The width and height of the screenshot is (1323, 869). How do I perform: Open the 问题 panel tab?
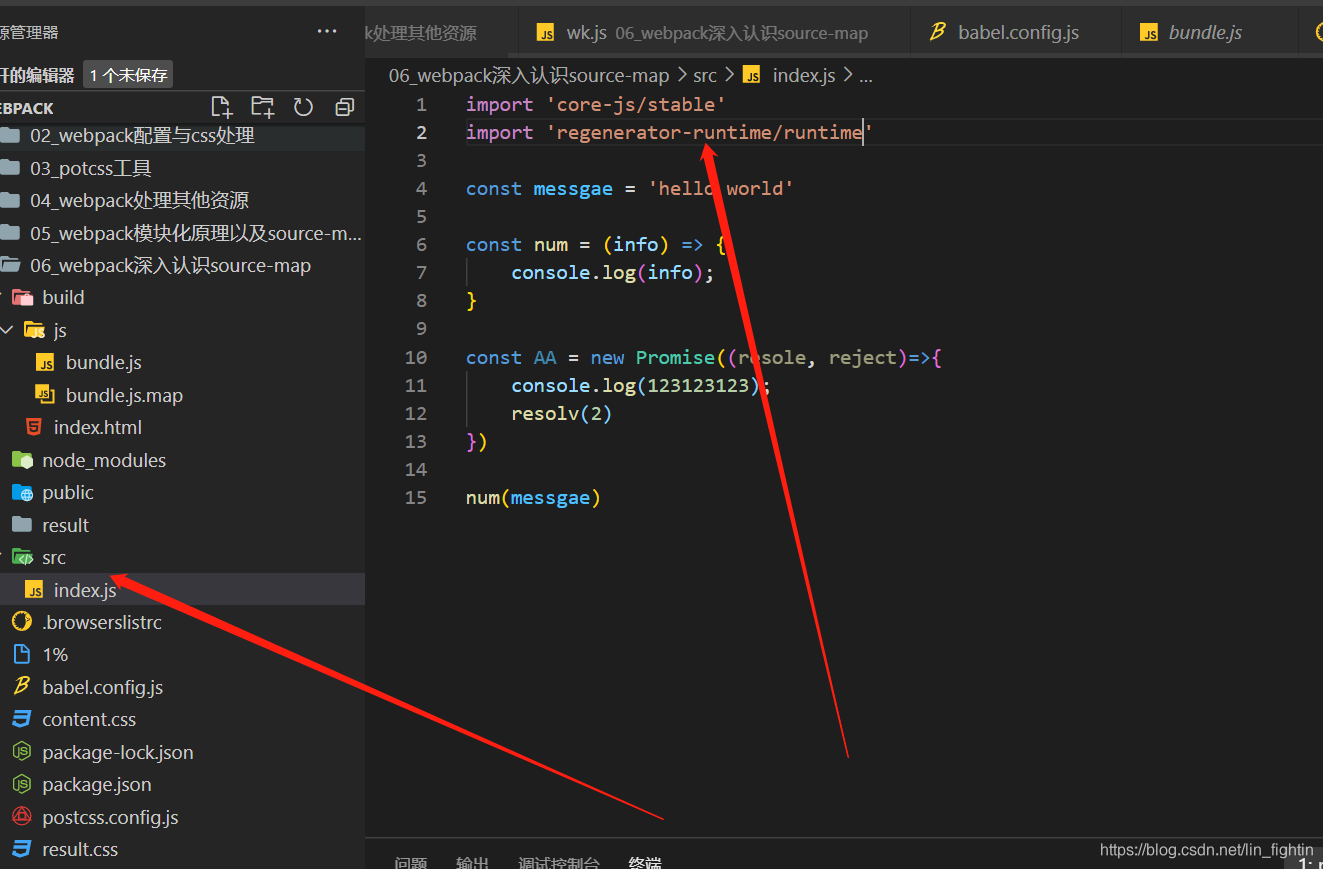[411, 862]
